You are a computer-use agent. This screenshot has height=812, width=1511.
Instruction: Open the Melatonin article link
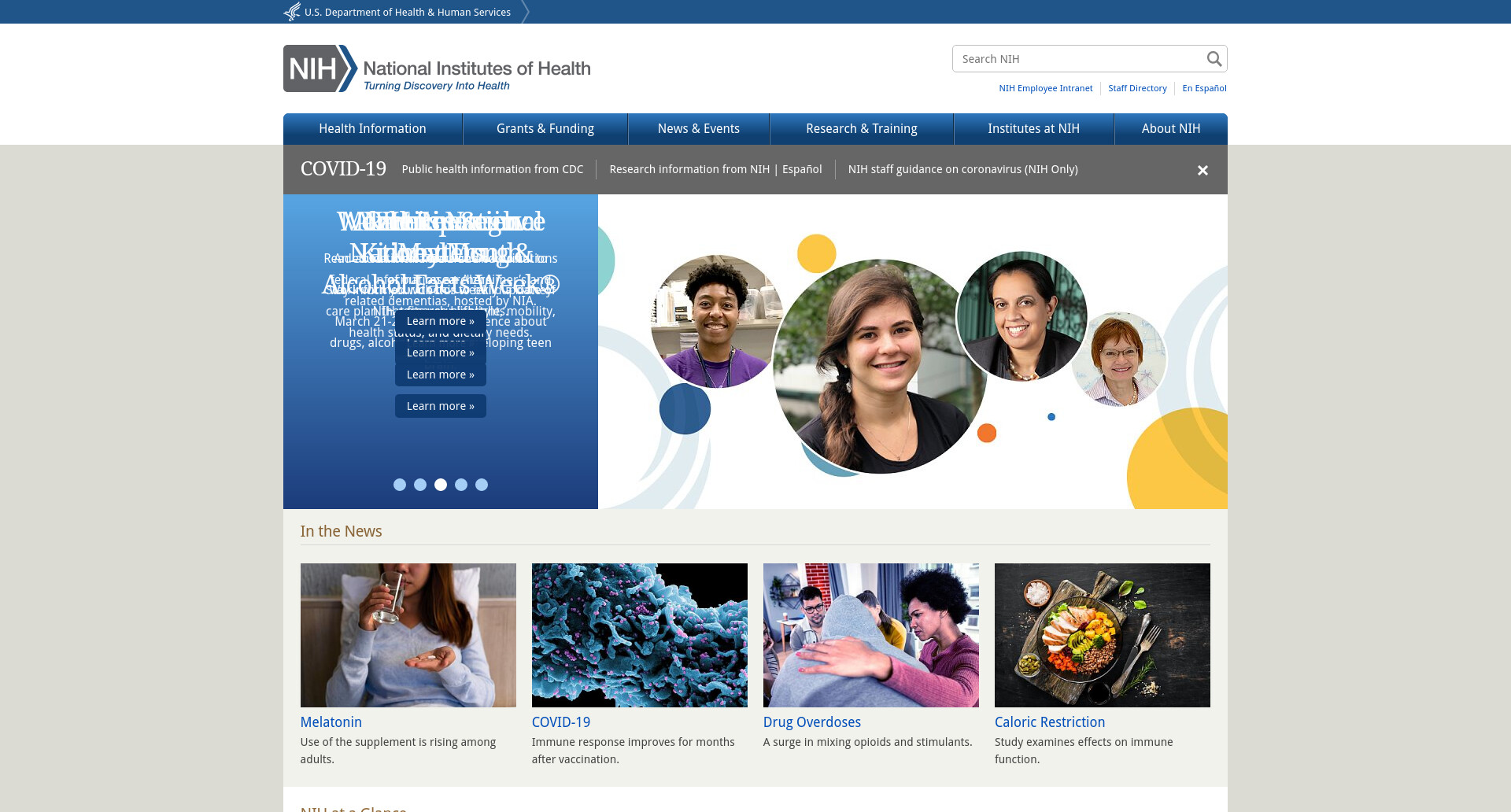pyautogui.click(x=331, y=722)
